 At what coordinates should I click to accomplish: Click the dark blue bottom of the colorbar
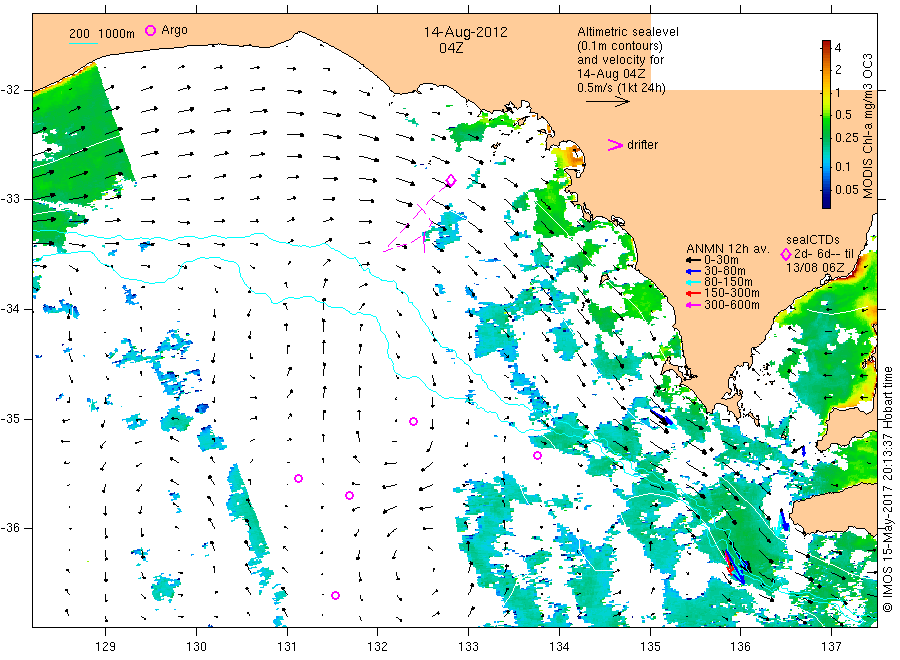pos(826,201)
